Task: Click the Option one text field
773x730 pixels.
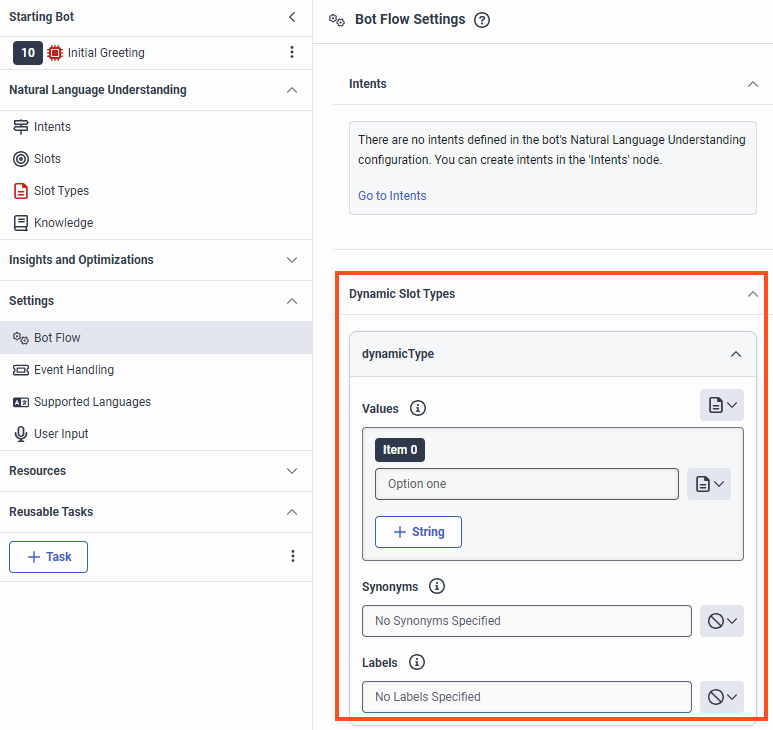Action: click(x=526, y=484)
